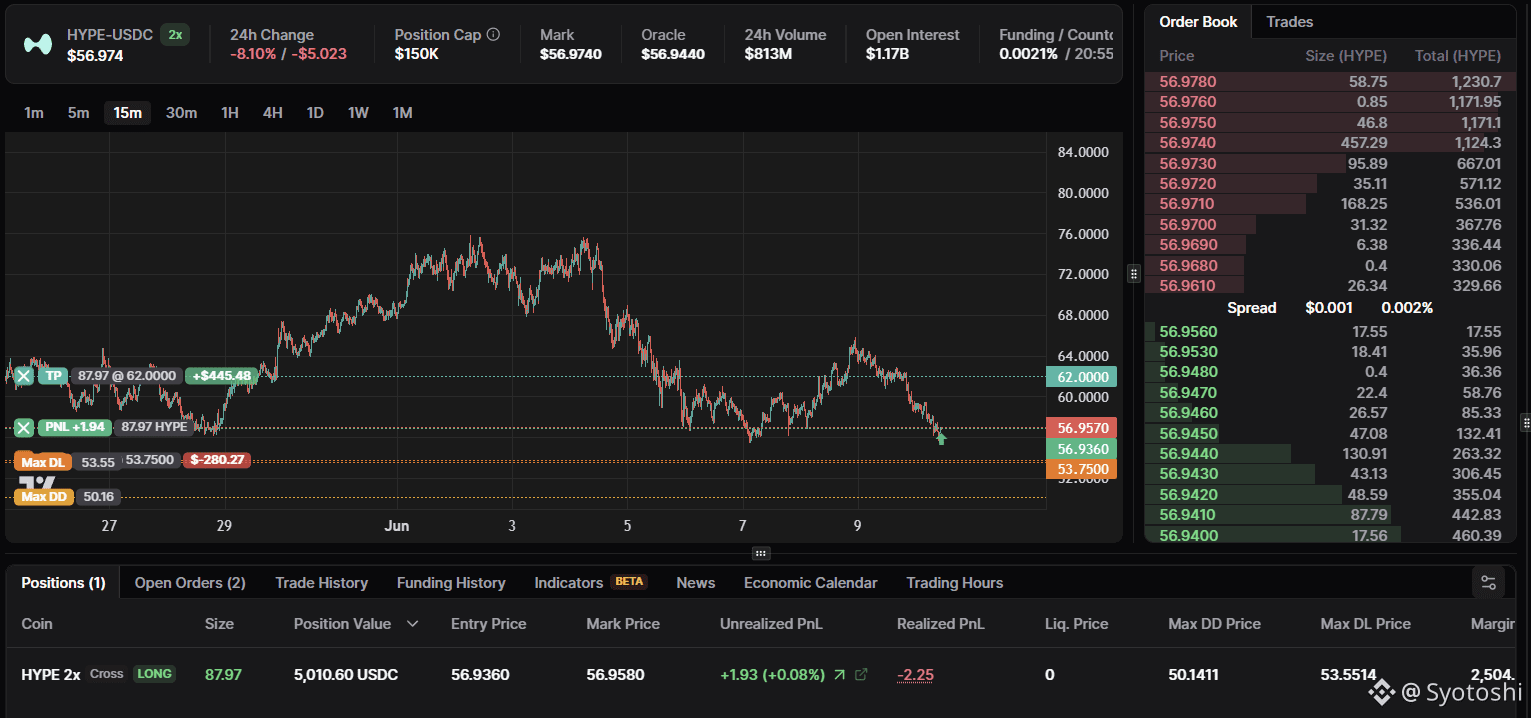The height and width of the screenshot is (718, 1531).
Task: Click the Max DD chart label
Action: tap(43, 496)
